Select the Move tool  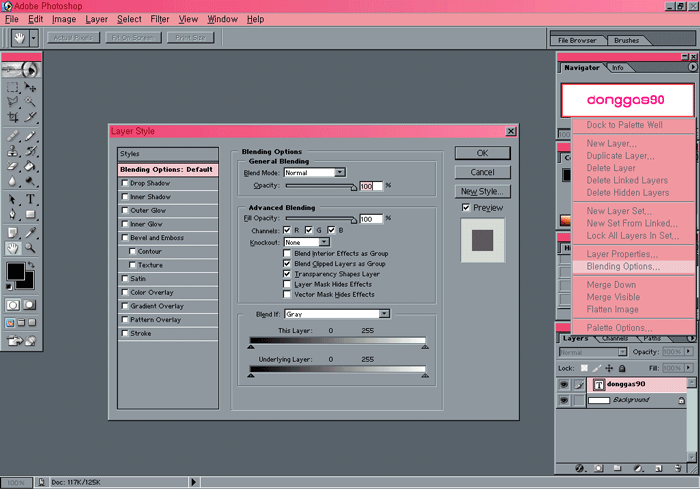(x=30, y=87)
